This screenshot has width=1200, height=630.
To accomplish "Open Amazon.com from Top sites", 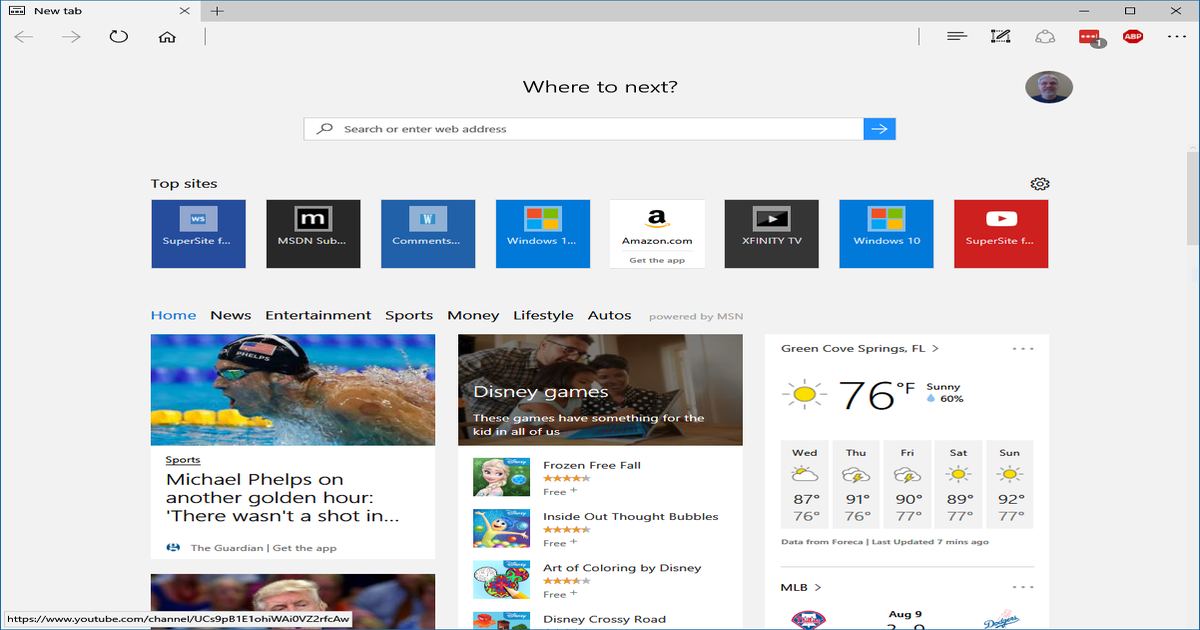I will click(657, 233).
